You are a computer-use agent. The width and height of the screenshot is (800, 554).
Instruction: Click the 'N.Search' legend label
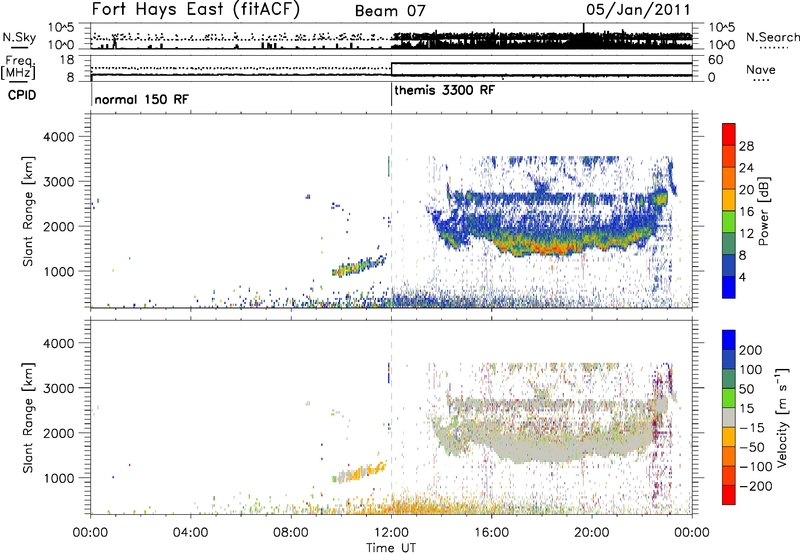pyautogui.click(x=772, y=37)
